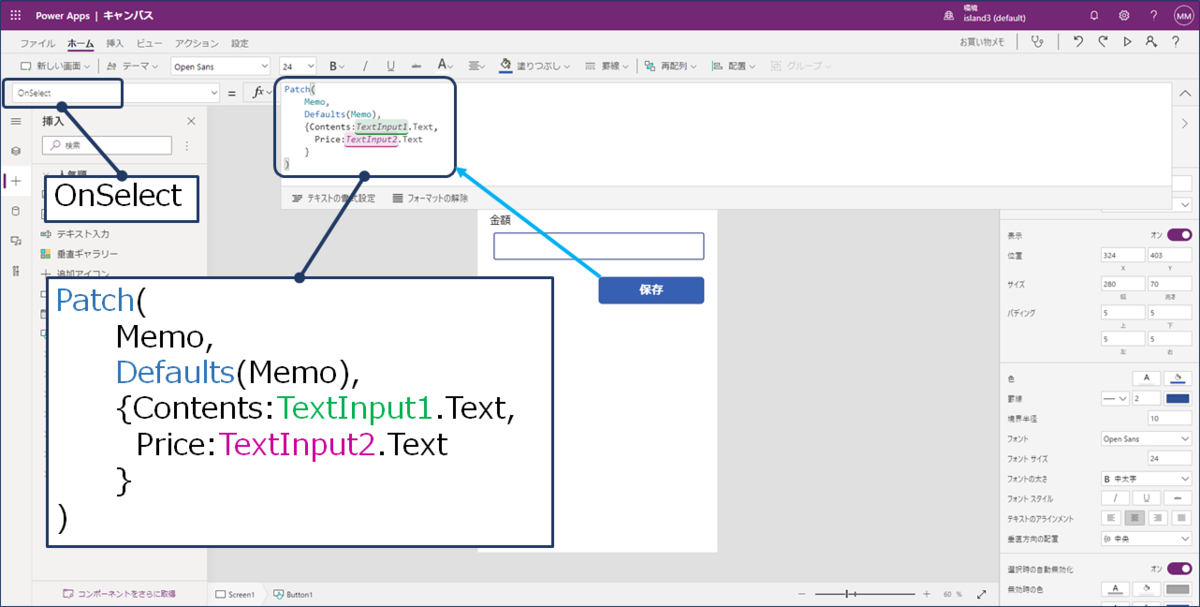
Task: Align text left in properties panel
Action: point(1111,518)
